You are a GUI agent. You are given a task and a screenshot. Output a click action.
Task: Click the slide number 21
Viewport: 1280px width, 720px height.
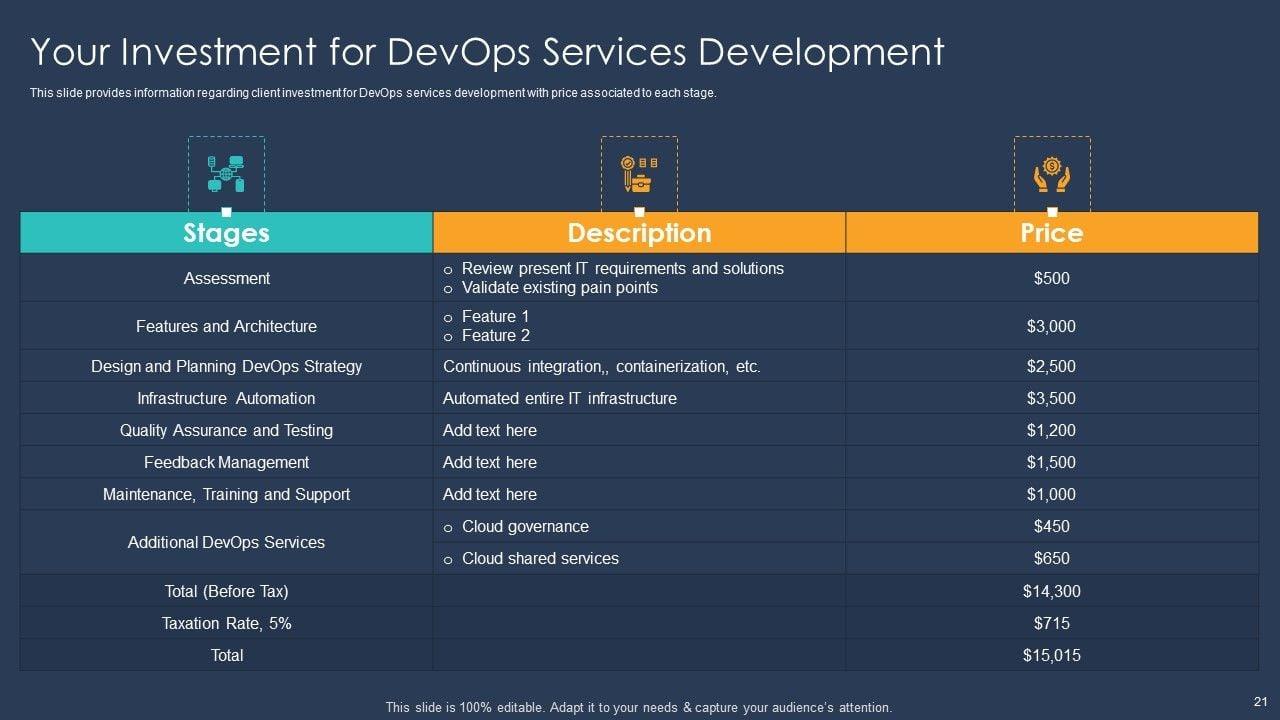click(x=1259, y=702)
